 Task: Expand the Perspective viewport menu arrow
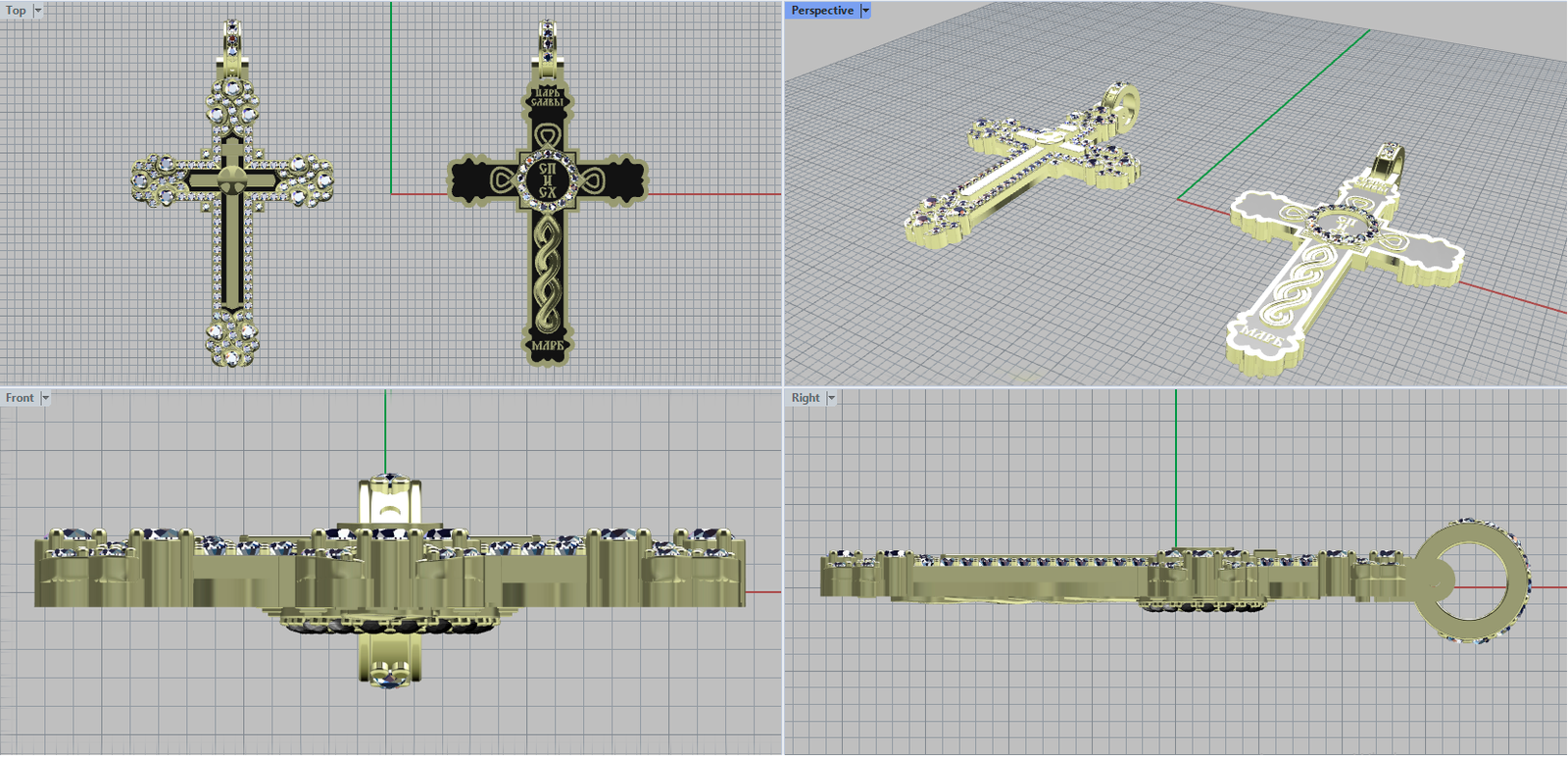point(865,11)
